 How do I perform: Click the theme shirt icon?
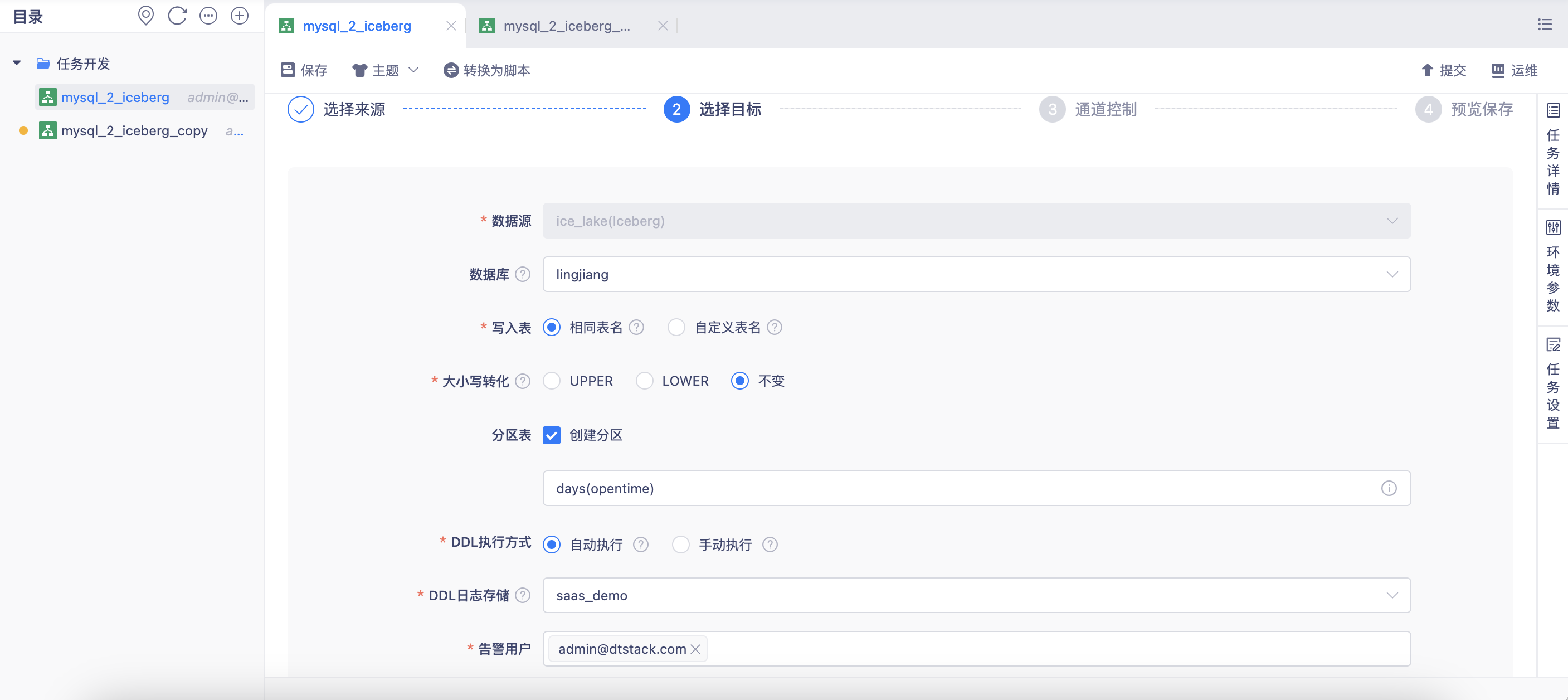click(x=360, y=70)
